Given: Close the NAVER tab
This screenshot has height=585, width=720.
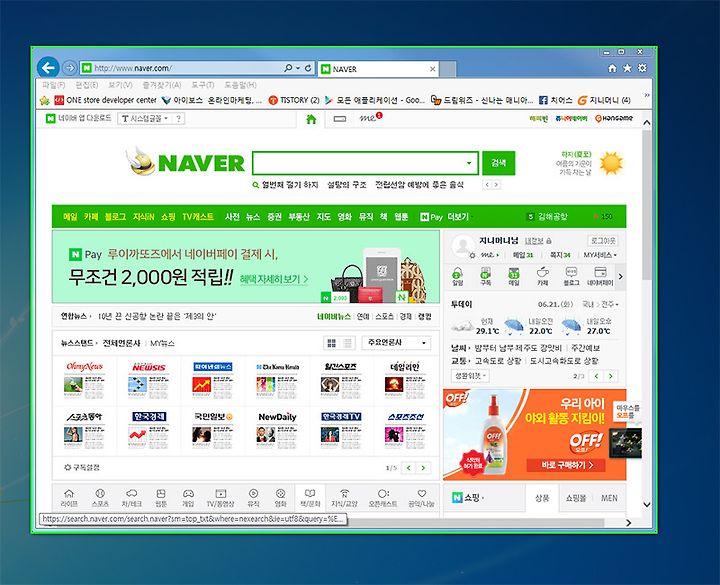Looking at the screenshot, I should tap(433, 69).
